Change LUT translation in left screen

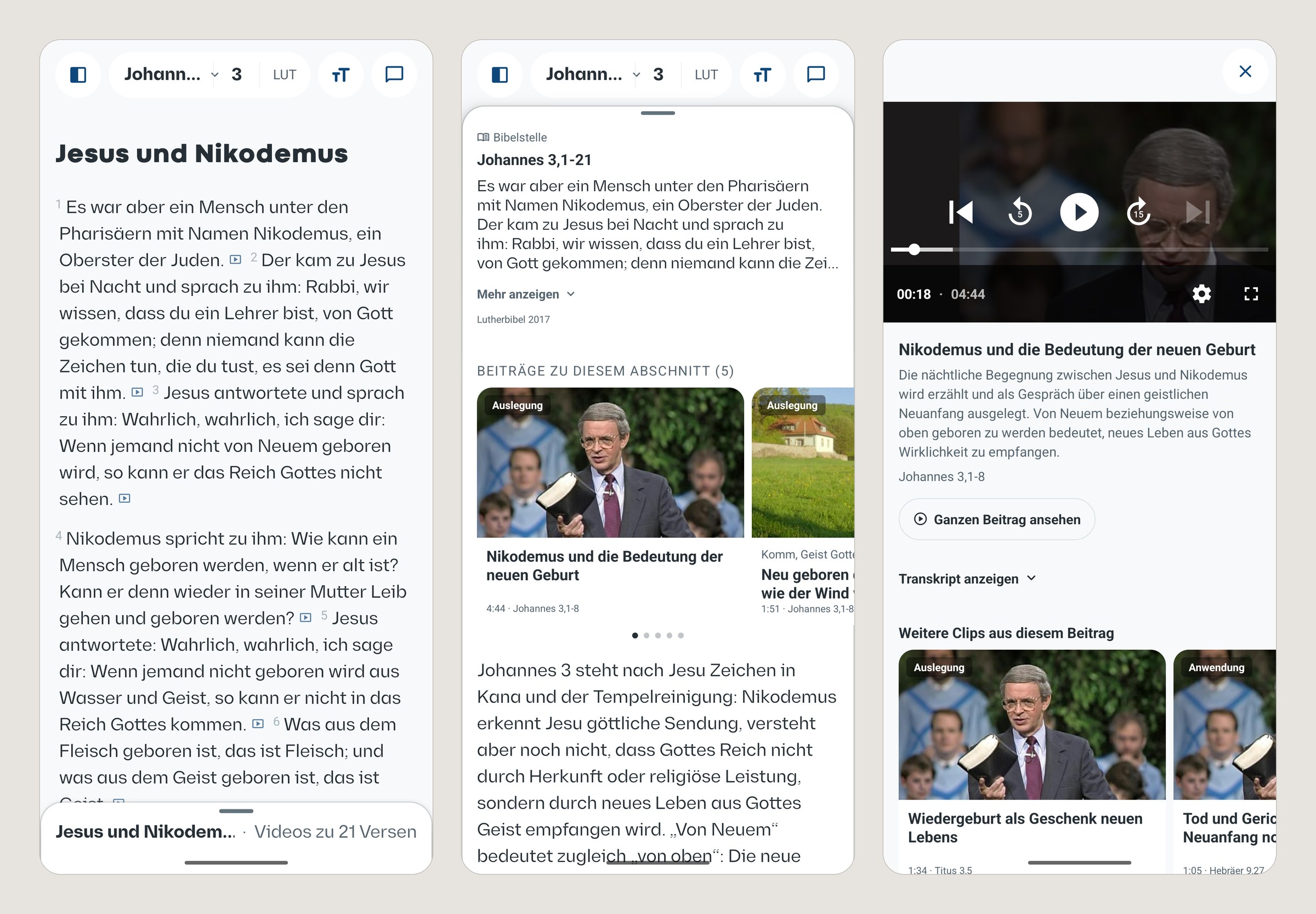pos(285,75)
